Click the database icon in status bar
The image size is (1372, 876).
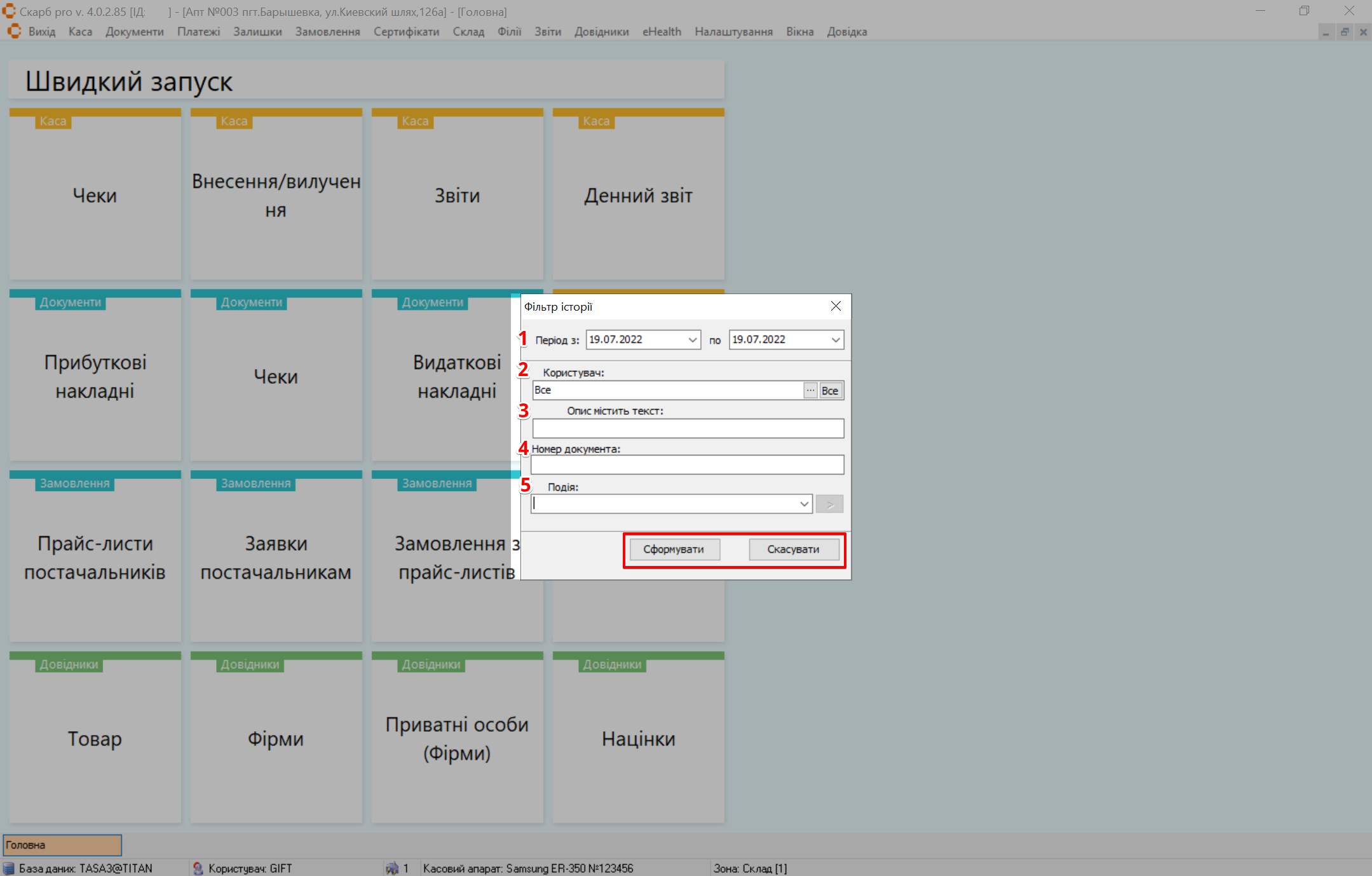pos(9,868)
